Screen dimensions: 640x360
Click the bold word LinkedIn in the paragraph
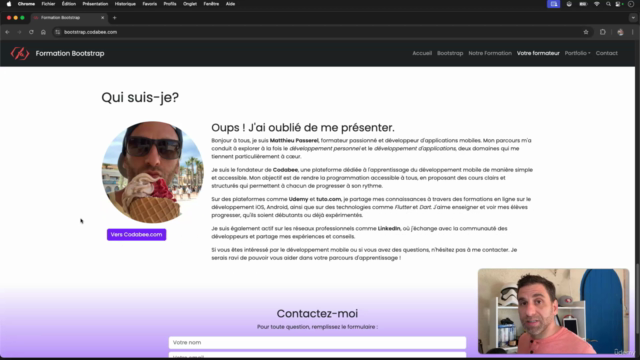pos(389,229)
